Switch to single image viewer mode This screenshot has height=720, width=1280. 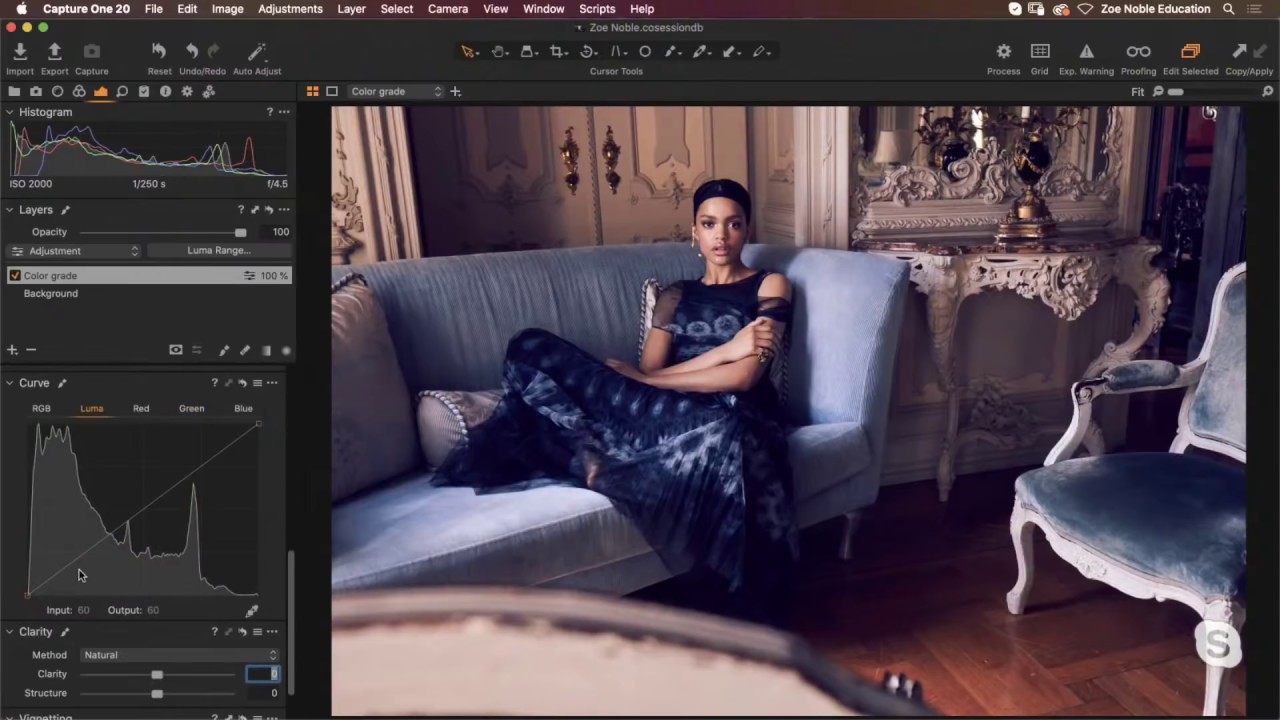pos(332,91)
